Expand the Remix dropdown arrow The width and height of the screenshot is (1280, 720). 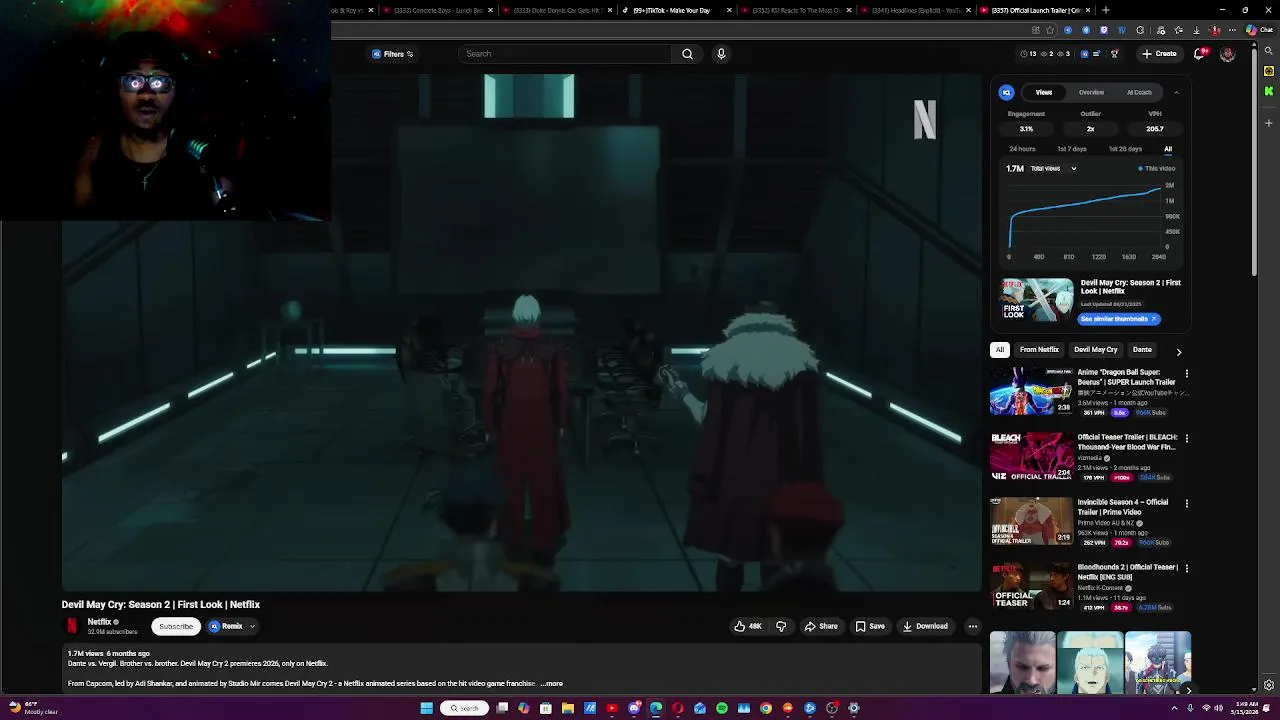click(x=252, y=626)
